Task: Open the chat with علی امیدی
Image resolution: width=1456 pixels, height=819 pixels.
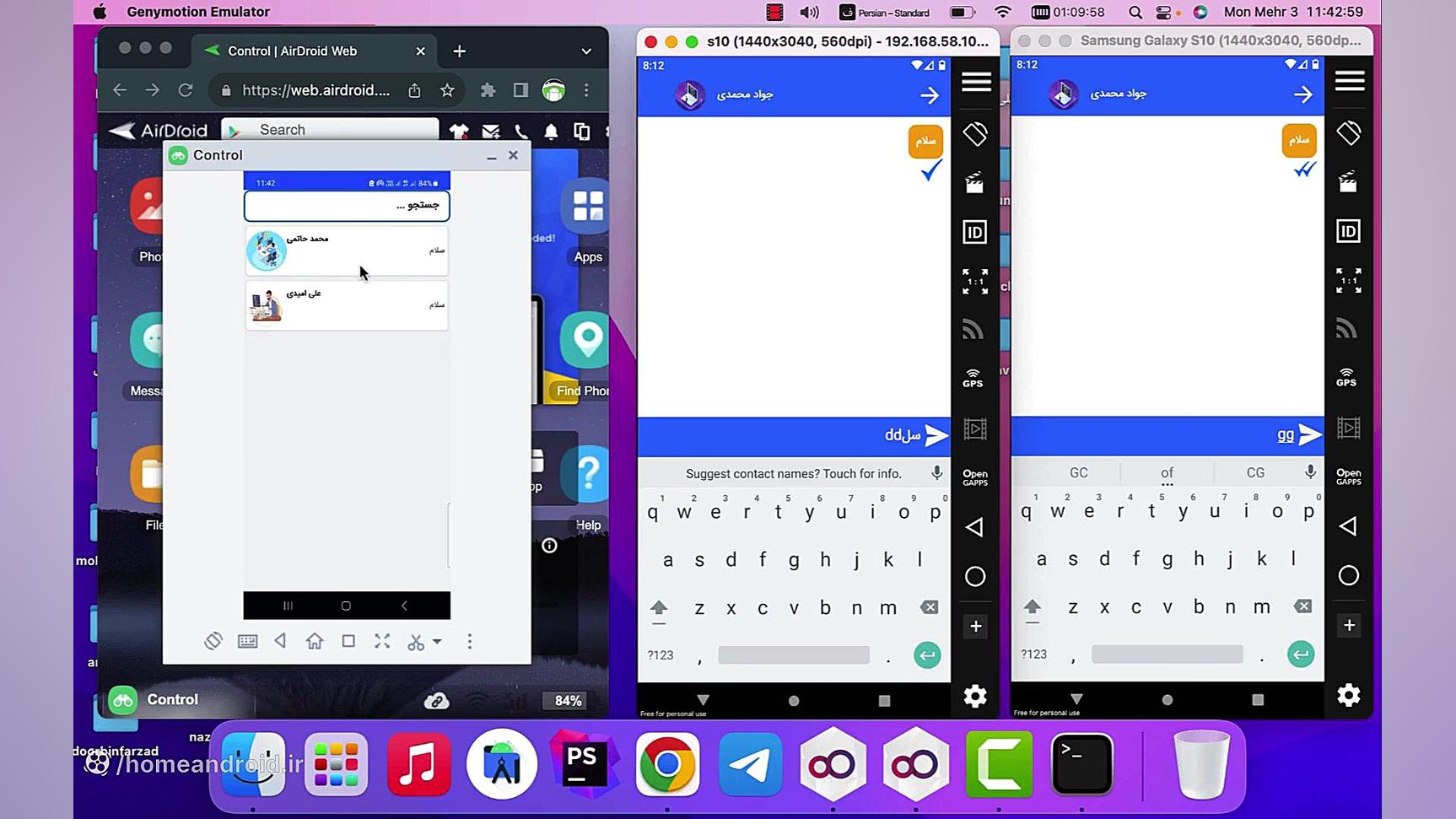Action: click(347, 304)
